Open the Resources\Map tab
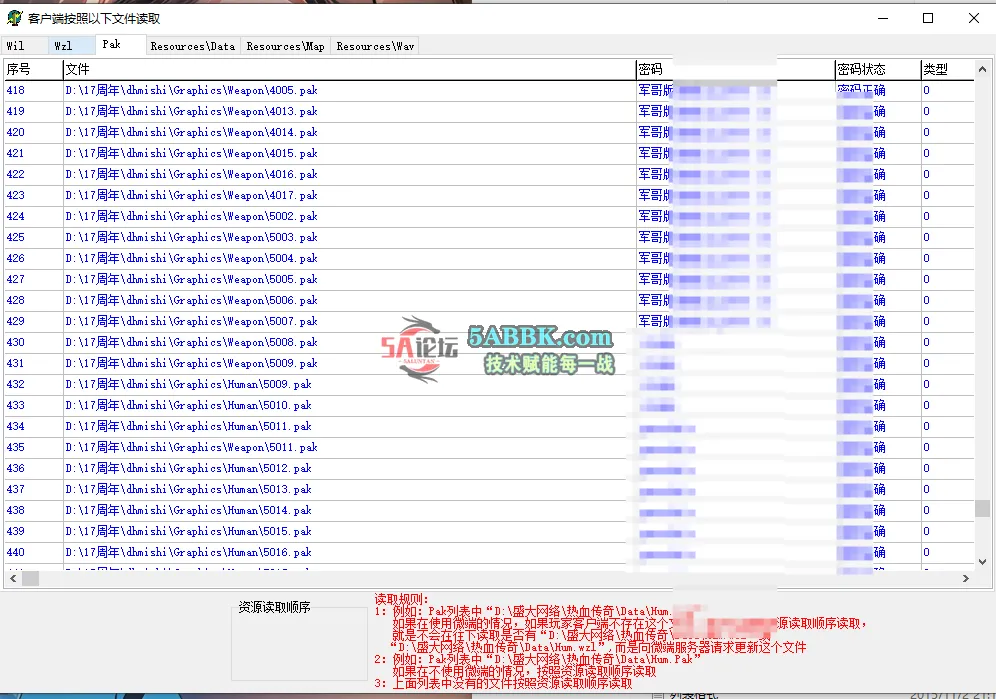 click(x=285, y=46)
